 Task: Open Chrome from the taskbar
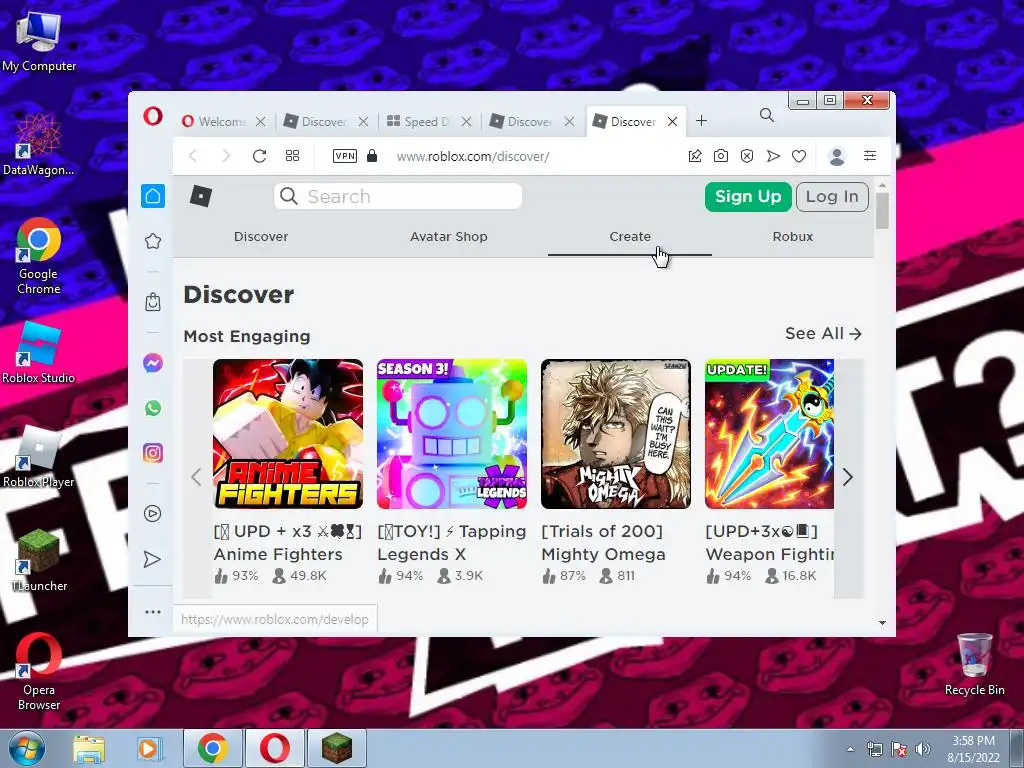(x=212, y=748)
